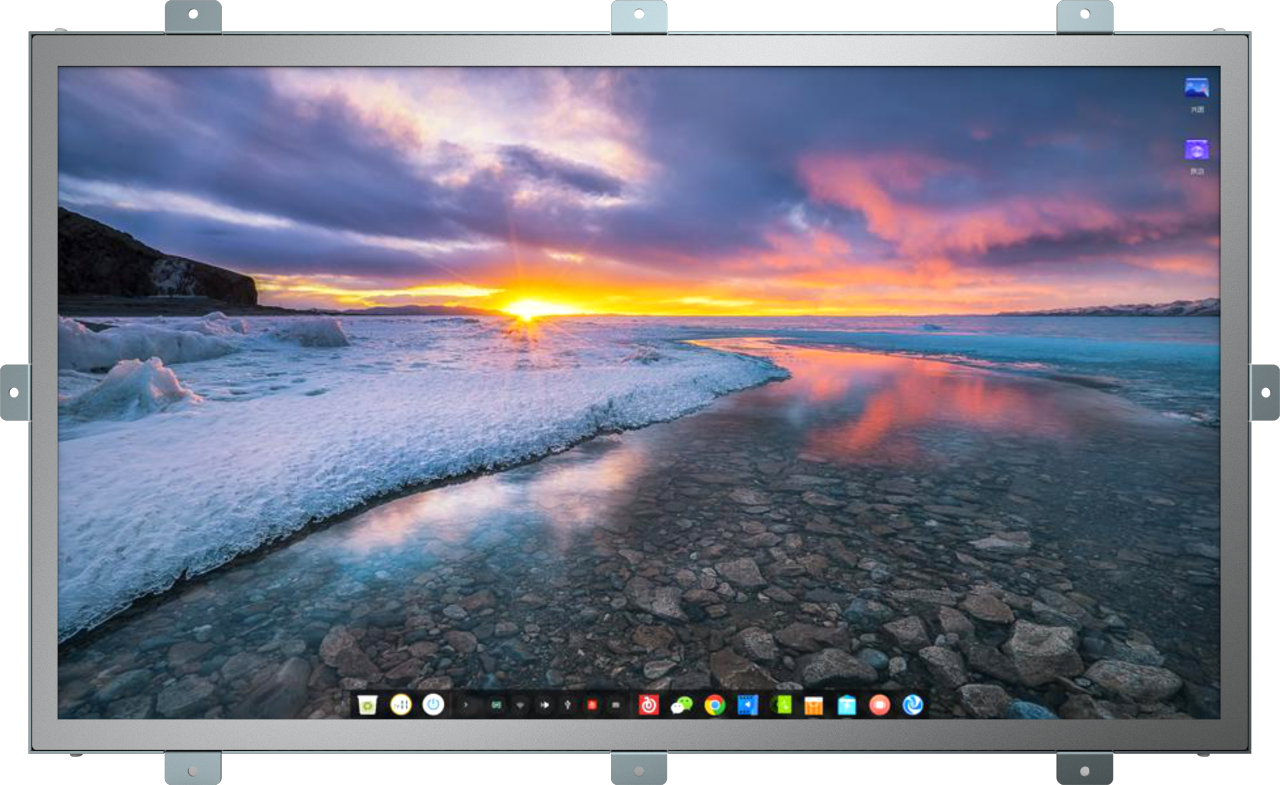This screenshot has width=1280, height=785.
Task: Launch the green Android dock app
Action: [x=781, y=706]
